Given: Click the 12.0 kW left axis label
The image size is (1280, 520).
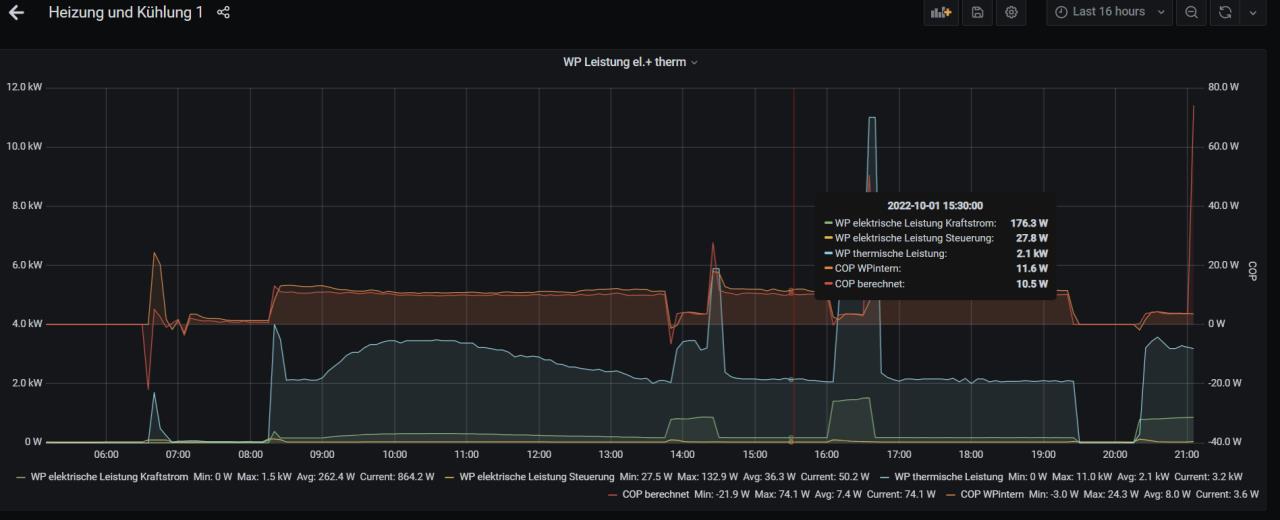Looking at the screenshot, I should pyautogui.click(x=23, y=87).
